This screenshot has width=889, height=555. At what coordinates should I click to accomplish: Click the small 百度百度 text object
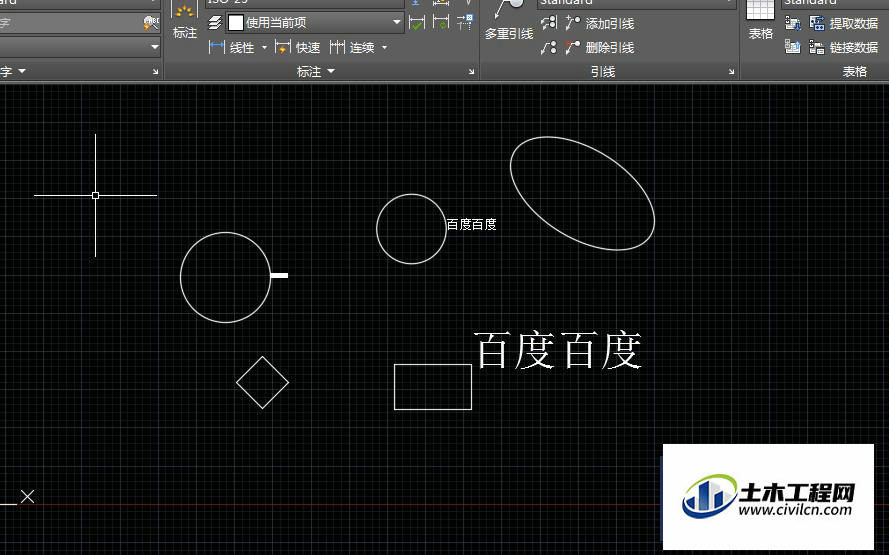point(471,224)
